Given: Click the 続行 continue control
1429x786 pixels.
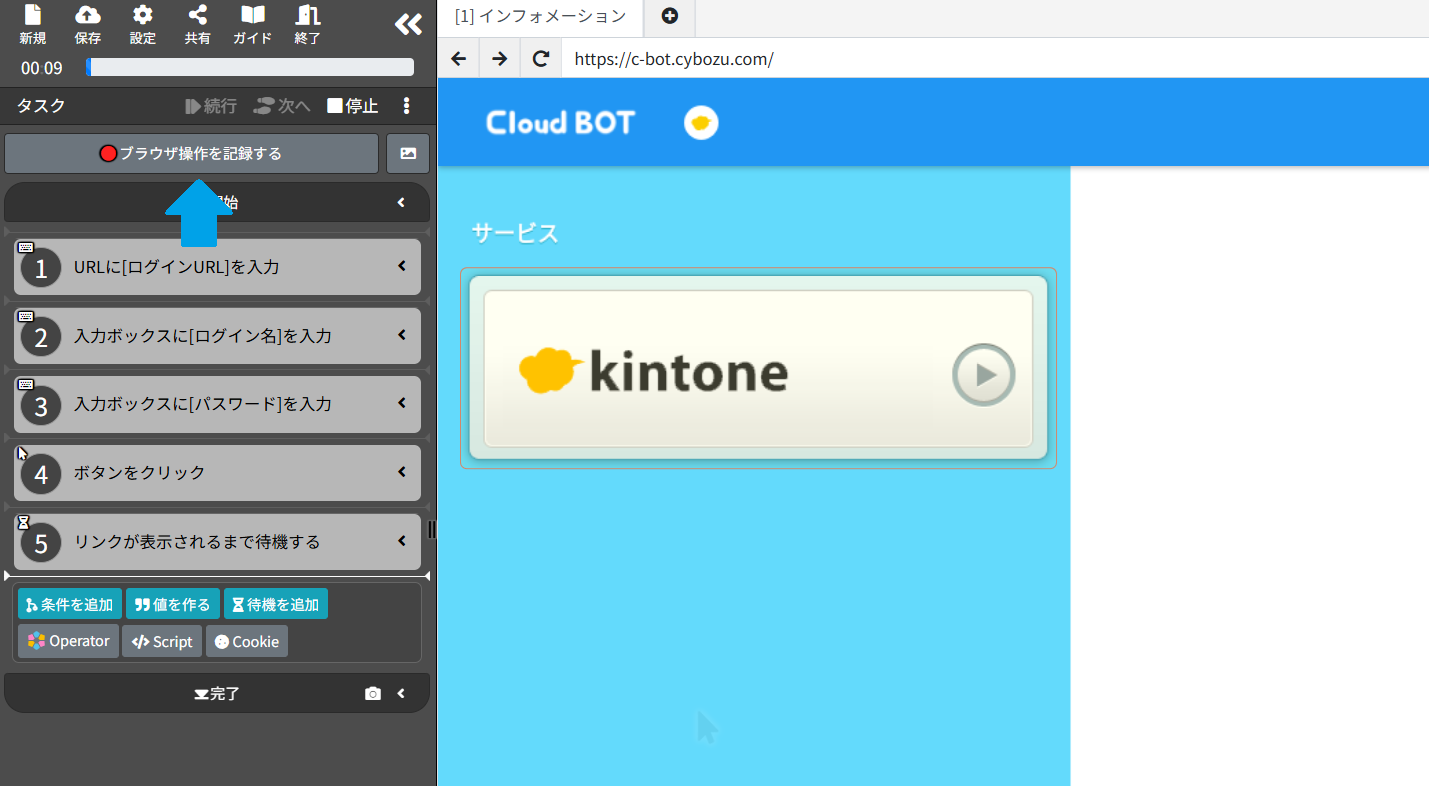Looking at the screenshot, I should (211, 106).
